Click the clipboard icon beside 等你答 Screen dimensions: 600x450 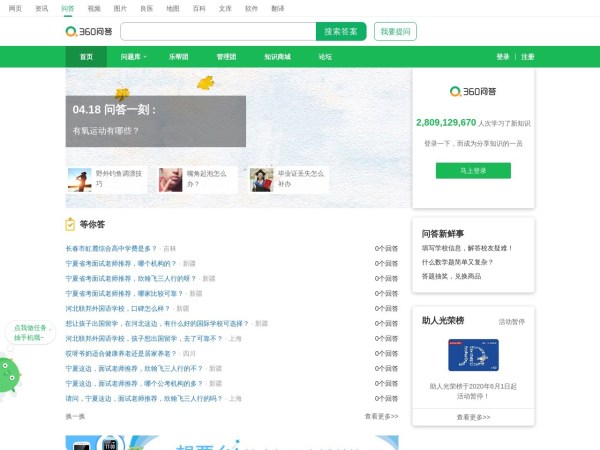click(x=70, y=224)
